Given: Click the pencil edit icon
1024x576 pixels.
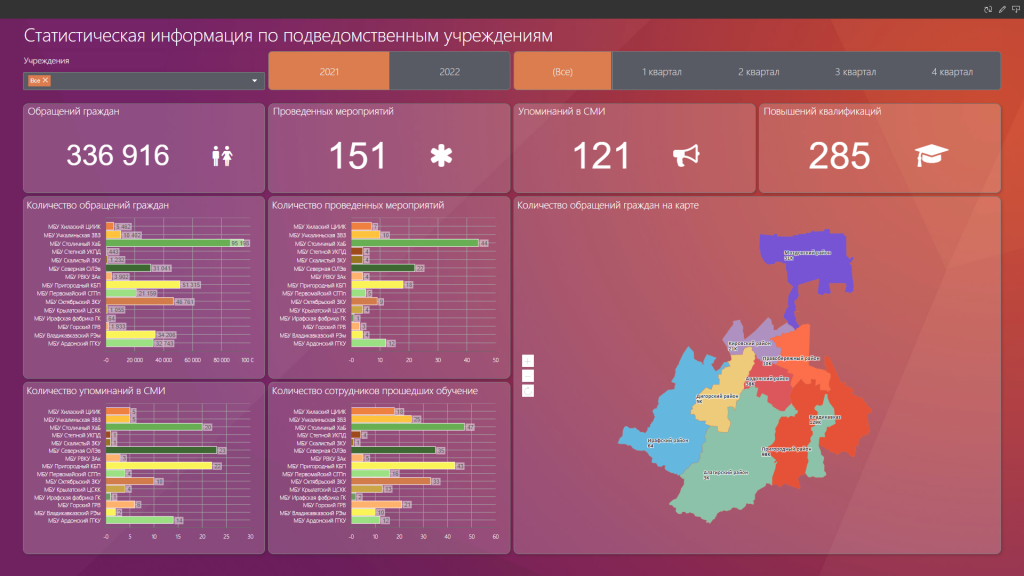Looking at the screenshot, I should pyautogui.click(x=1002, y=8).
